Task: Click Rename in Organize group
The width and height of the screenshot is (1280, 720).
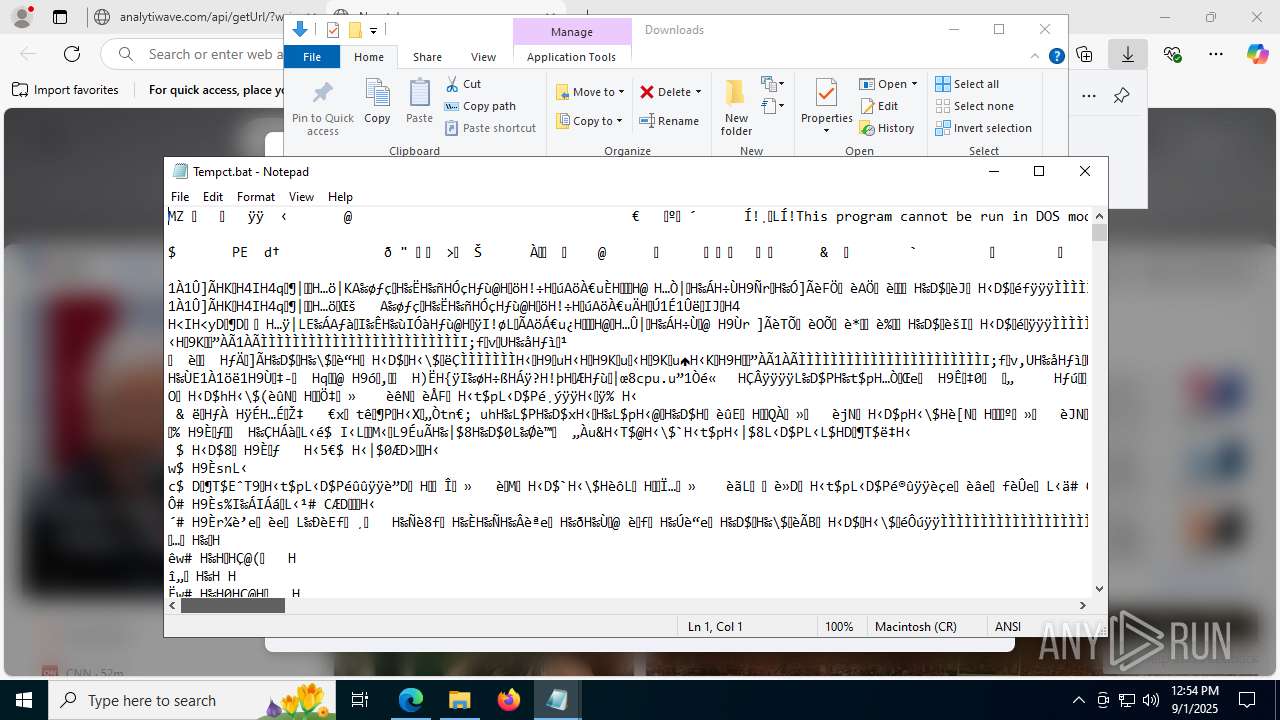Action: click(669, 121)
